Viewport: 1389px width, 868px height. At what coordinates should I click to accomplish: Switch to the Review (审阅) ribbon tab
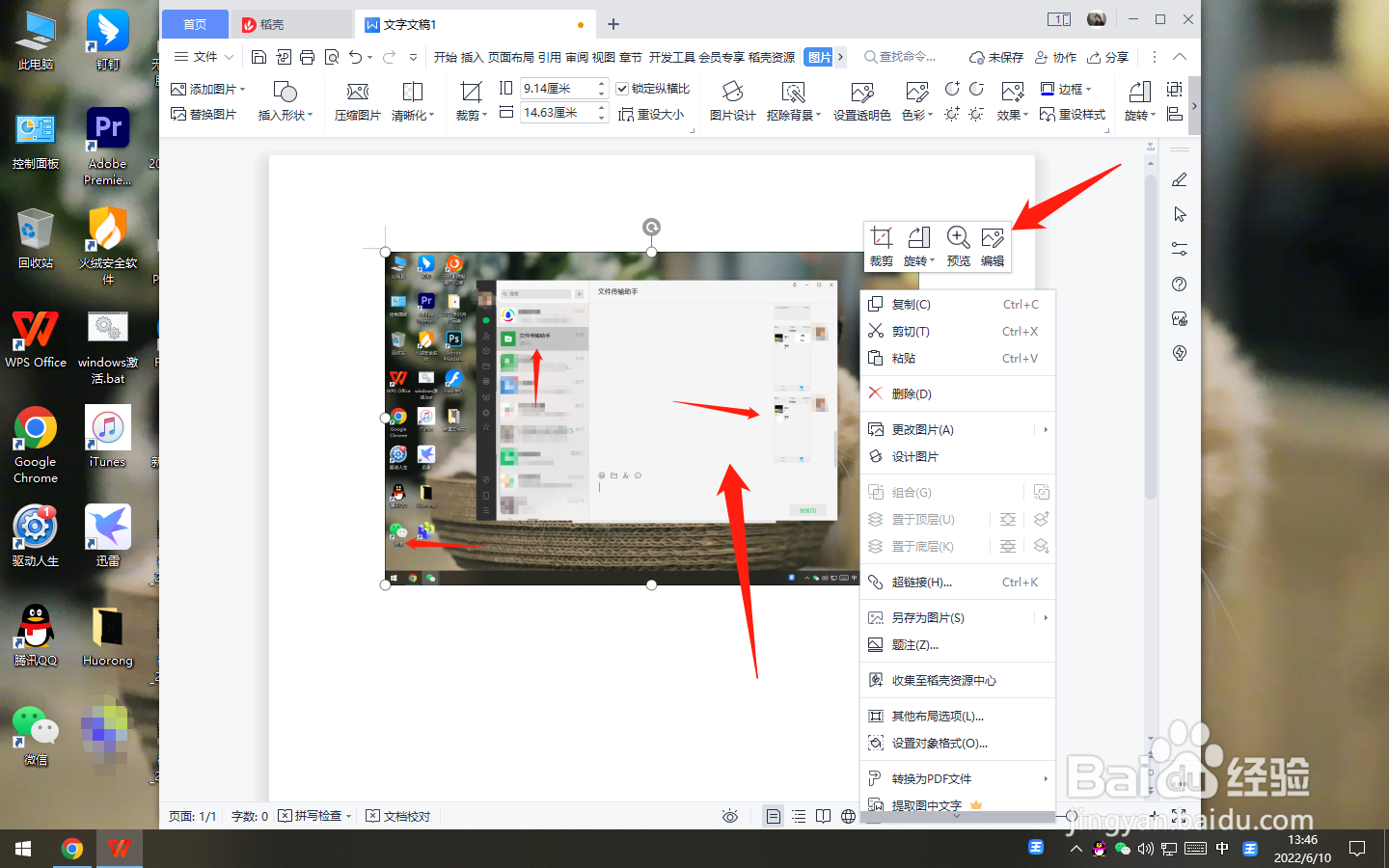pyautogui.click(x=577, y=57)
